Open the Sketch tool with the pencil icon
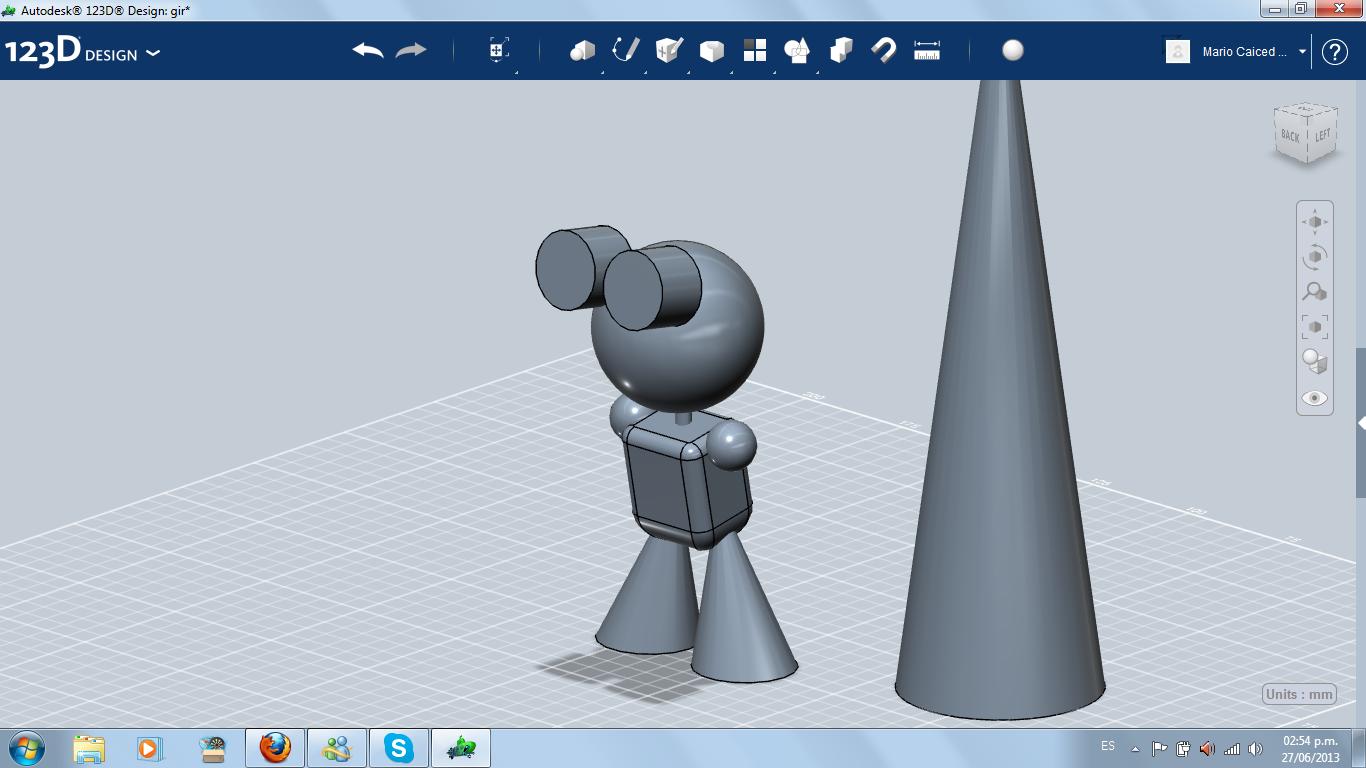 626,50
